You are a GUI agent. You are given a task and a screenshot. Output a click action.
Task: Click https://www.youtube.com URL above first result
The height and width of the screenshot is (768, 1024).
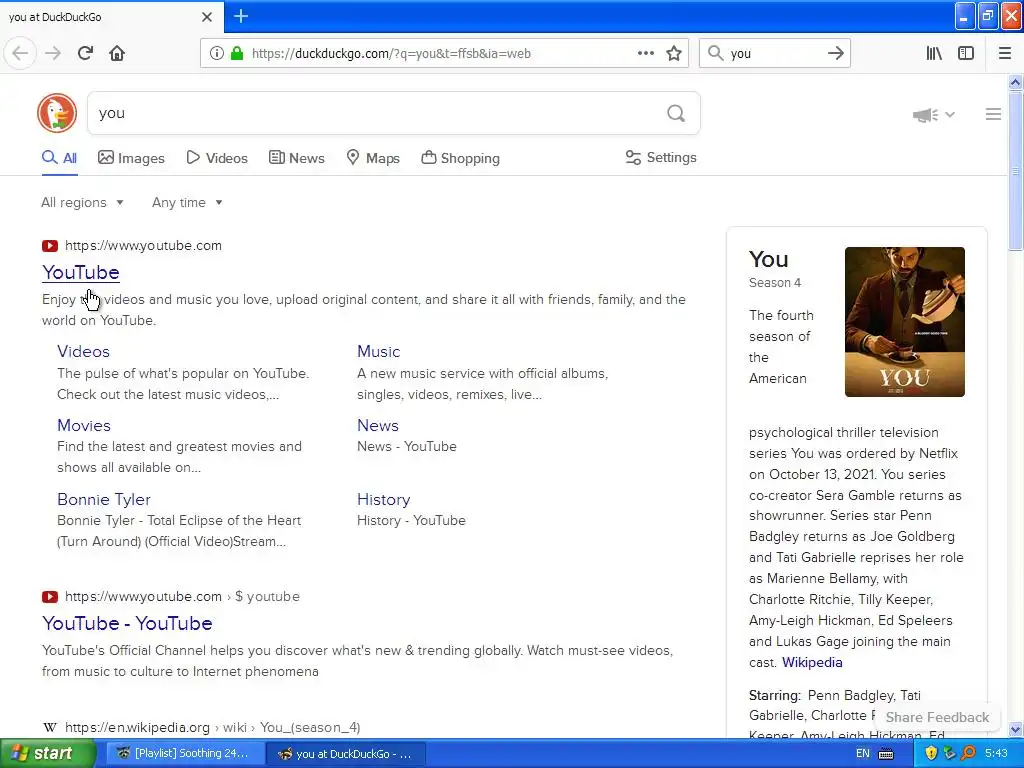(143, 246)
